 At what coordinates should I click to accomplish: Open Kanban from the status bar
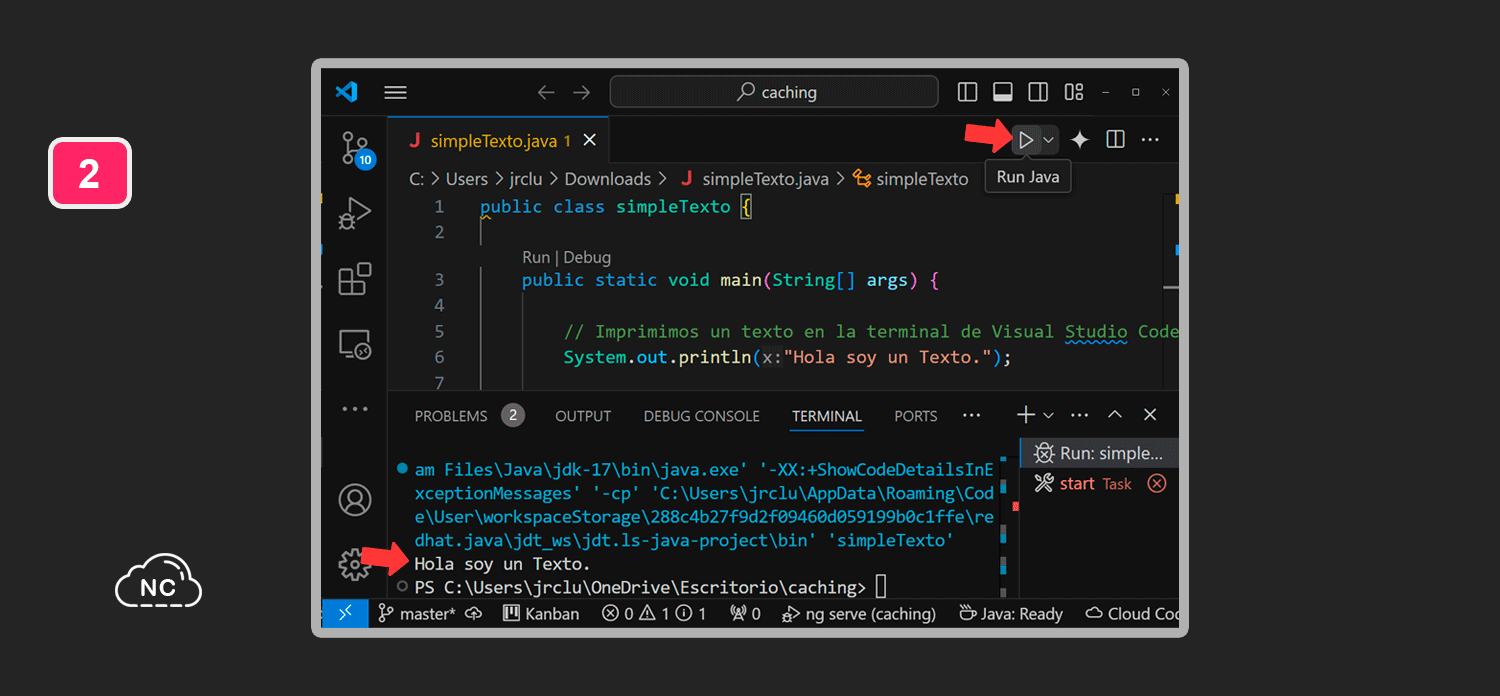coord(541,614)
